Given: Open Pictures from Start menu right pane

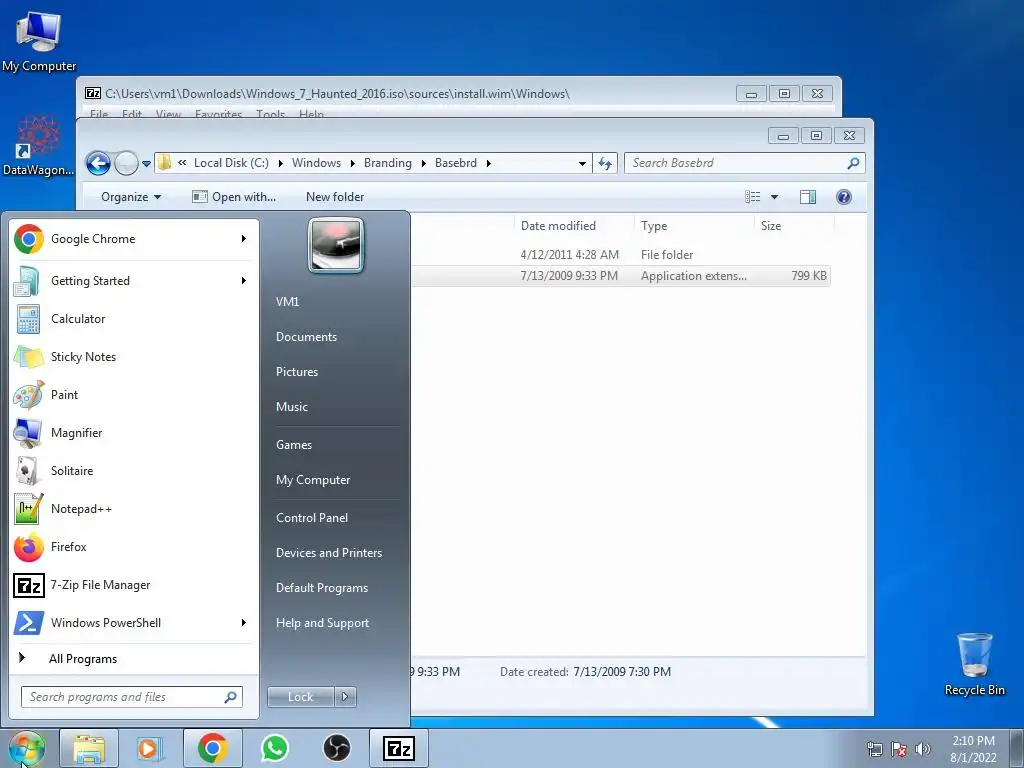Looking at the screenshot, I should pyautogui.click(x=296, y=372).
